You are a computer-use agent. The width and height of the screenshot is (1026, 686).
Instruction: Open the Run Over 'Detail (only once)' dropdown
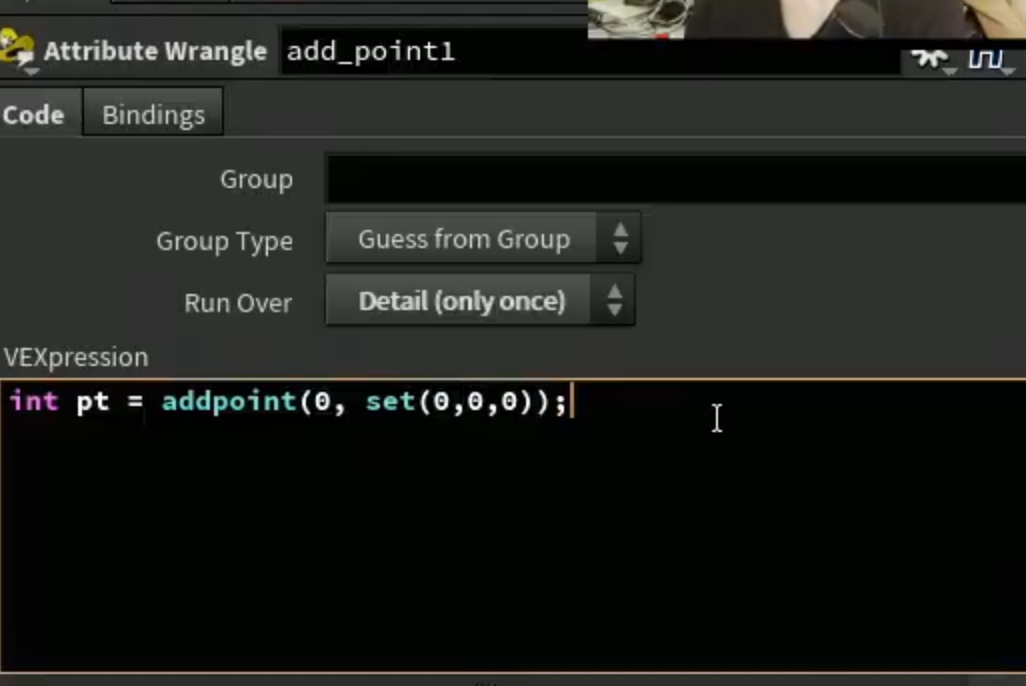480,300
